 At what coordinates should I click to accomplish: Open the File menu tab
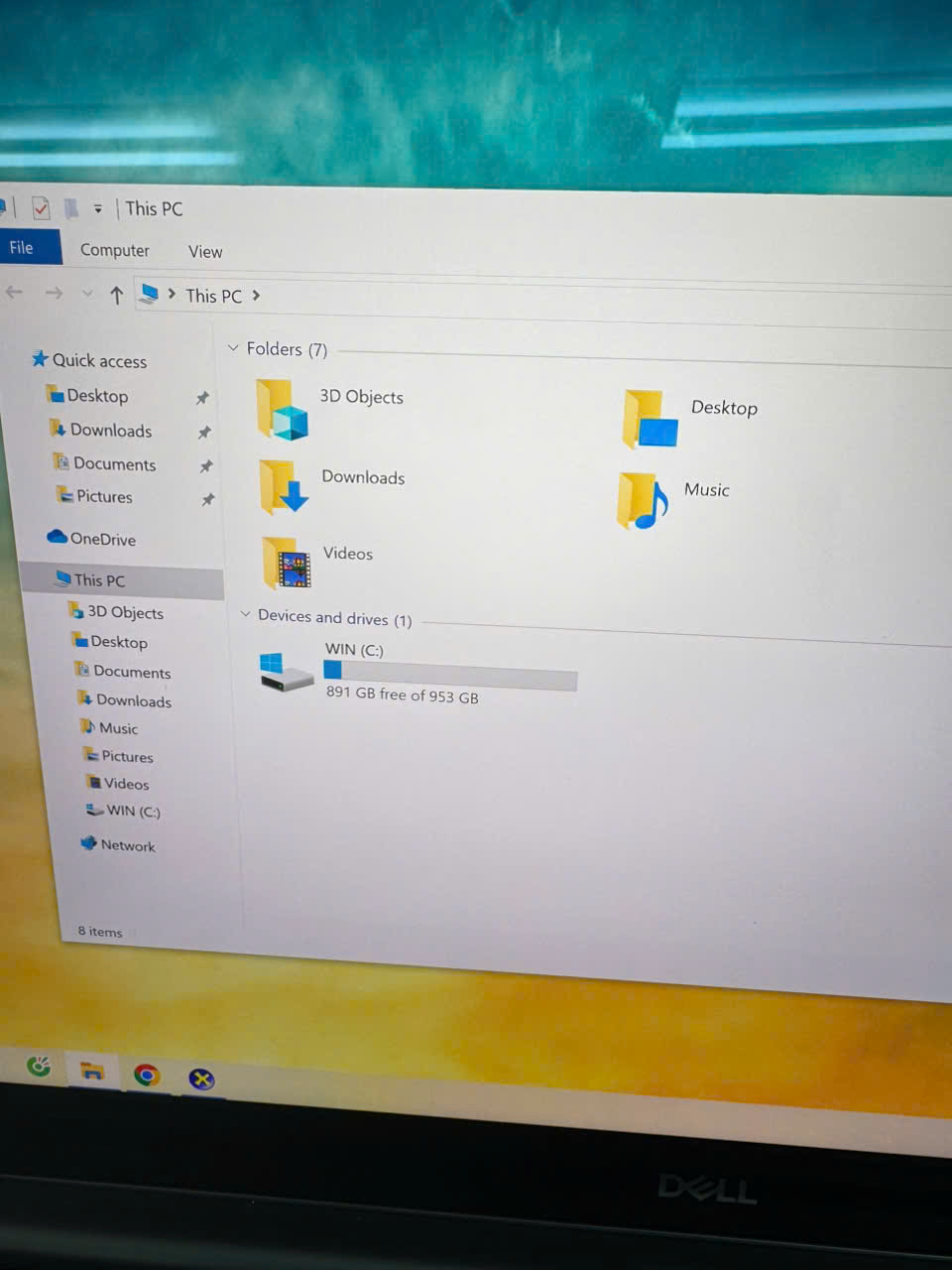[x=22, y=248]
